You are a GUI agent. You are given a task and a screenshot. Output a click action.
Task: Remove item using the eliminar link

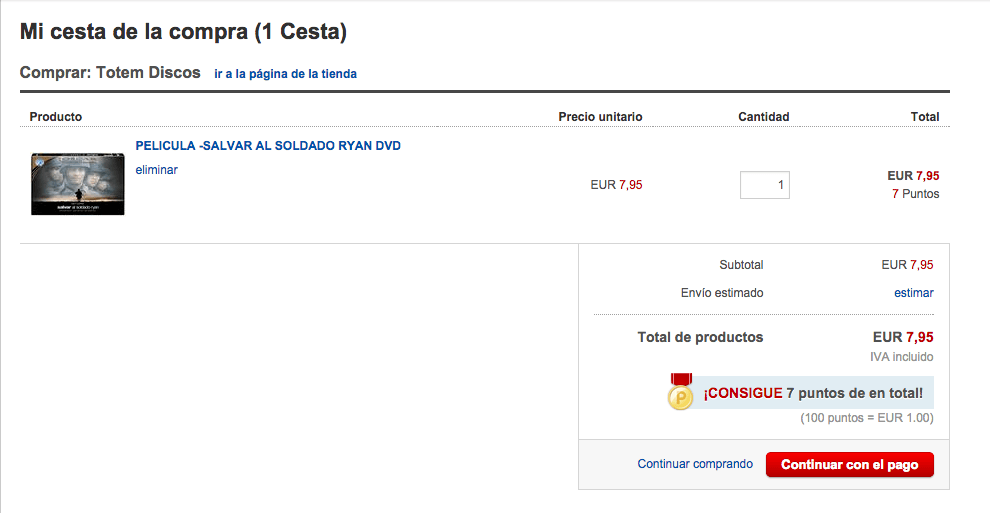pyautogui.click(x=157, y=170)
